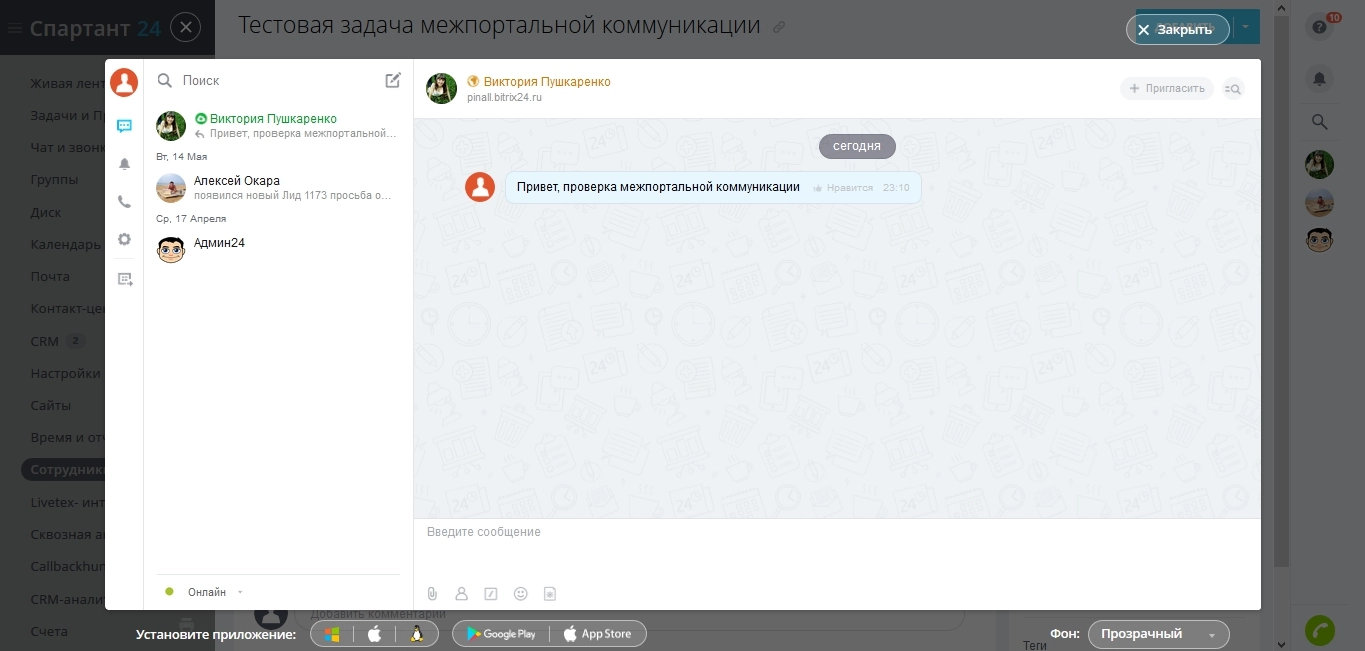1365x651 pixels.
Task: Mention a colleague via person icon
Action: (x=461, y=593)
